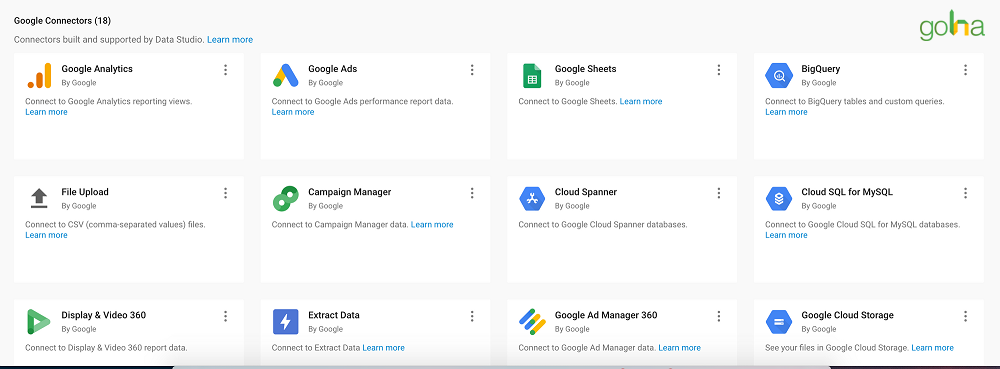
Task: Open Learn more link in Google Ads card
Action: [293, 112]
